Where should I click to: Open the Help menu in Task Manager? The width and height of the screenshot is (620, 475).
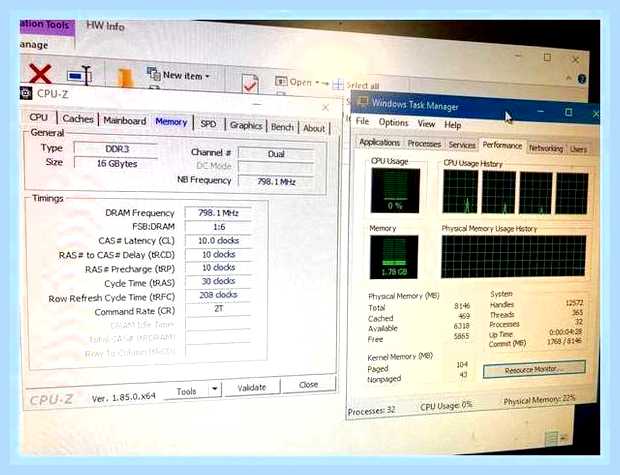[x=452, y=125]
